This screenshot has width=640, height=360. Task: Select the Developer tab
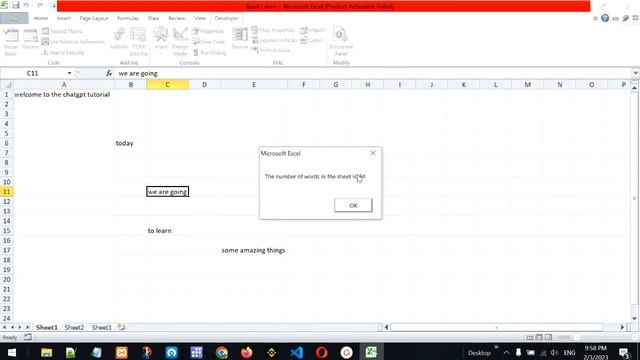click(x=227, y=18)
